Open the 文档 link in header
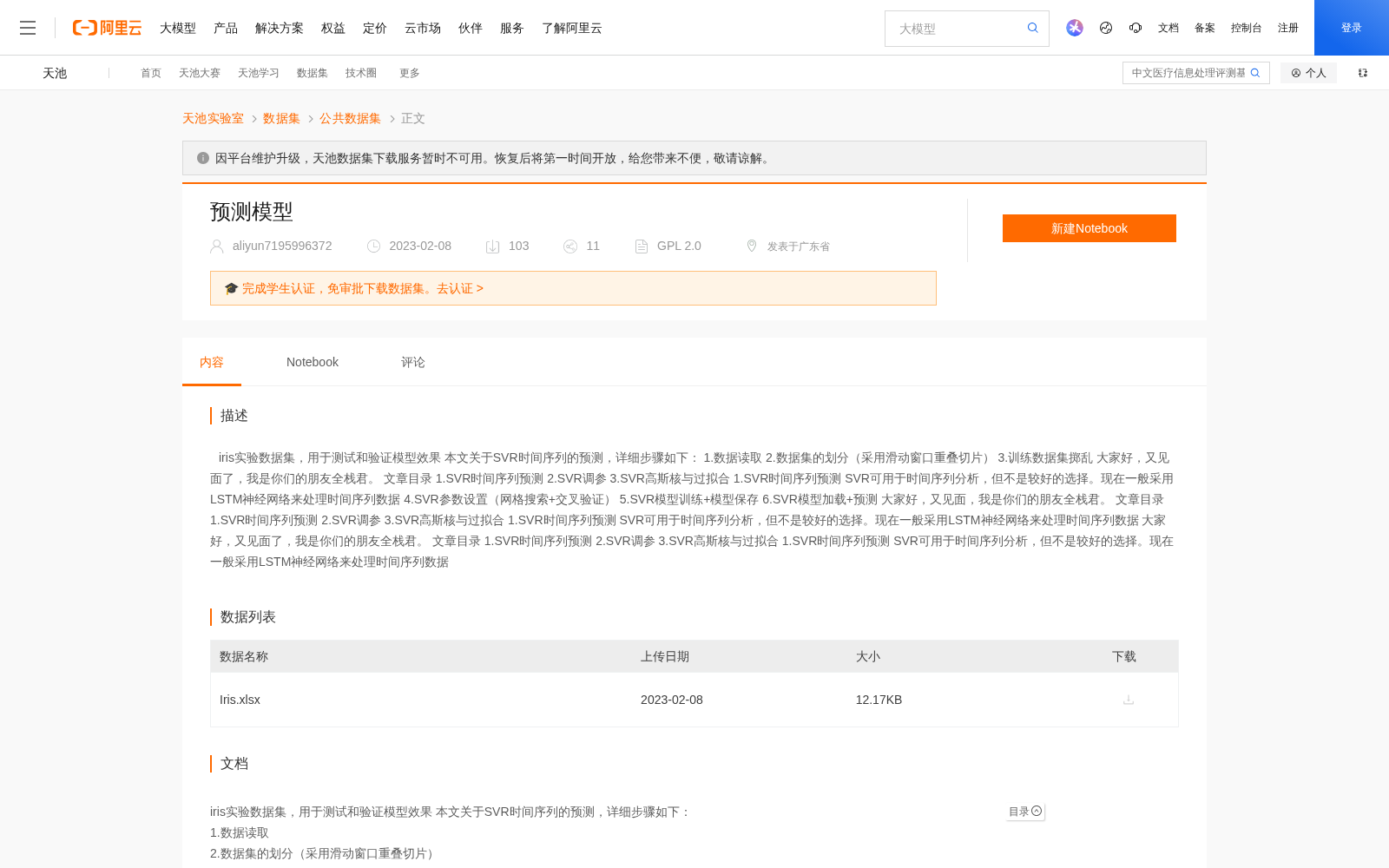This screenshot has width=1389, height=868. (1168, 28)
